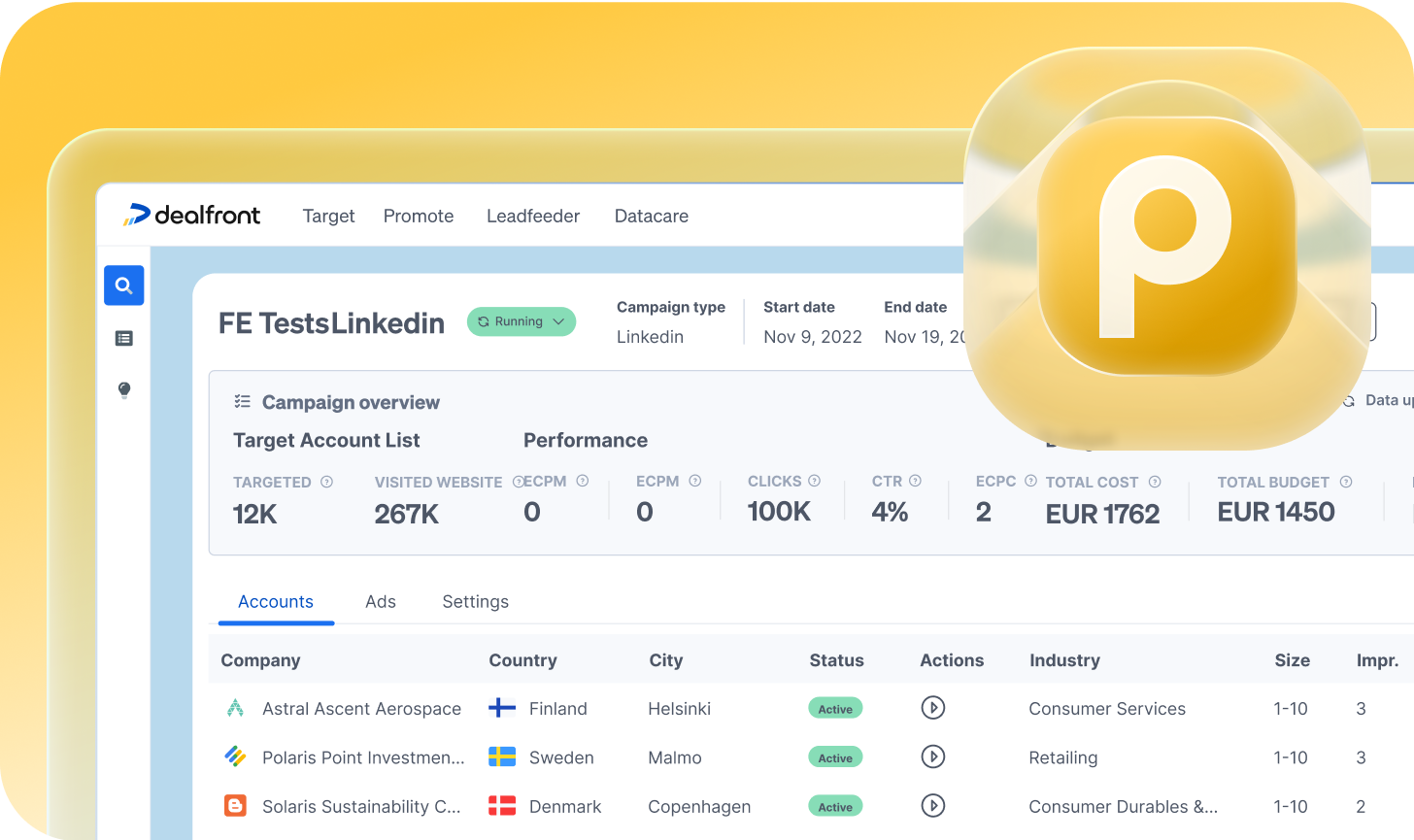Image resolution: width=1414 pixels, height=840 pixels.
Task: Click the CTR info help icon
Action: pos(916,481)
